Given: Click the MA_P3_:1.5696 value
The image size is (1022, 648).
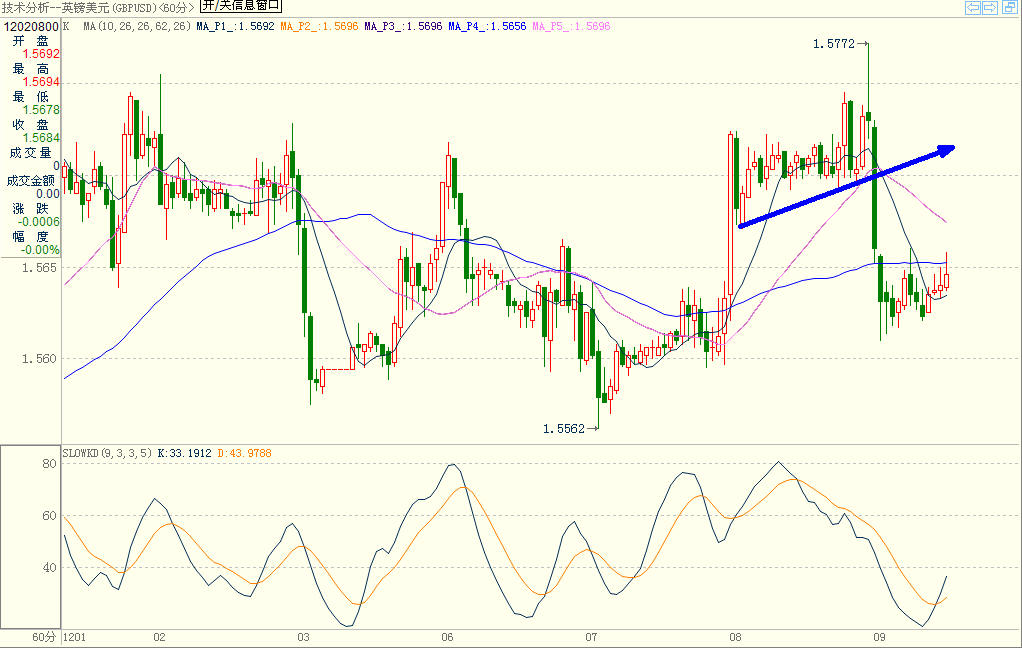Looking at the screenshot, I should point(403,26).
